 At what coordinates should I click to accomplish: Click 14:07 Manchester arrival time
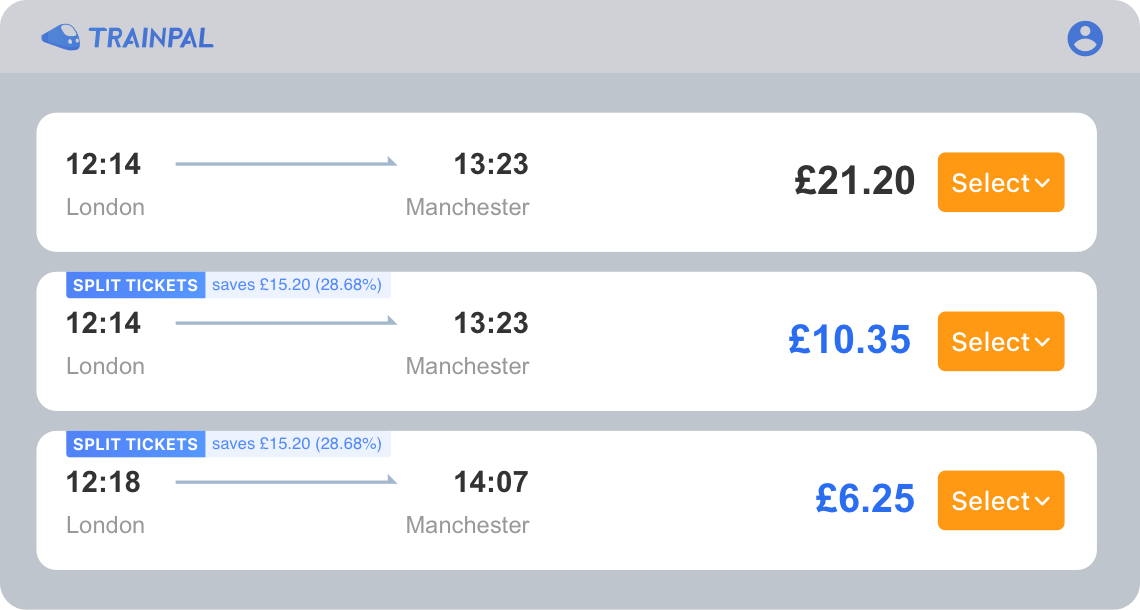coord(490,482)
